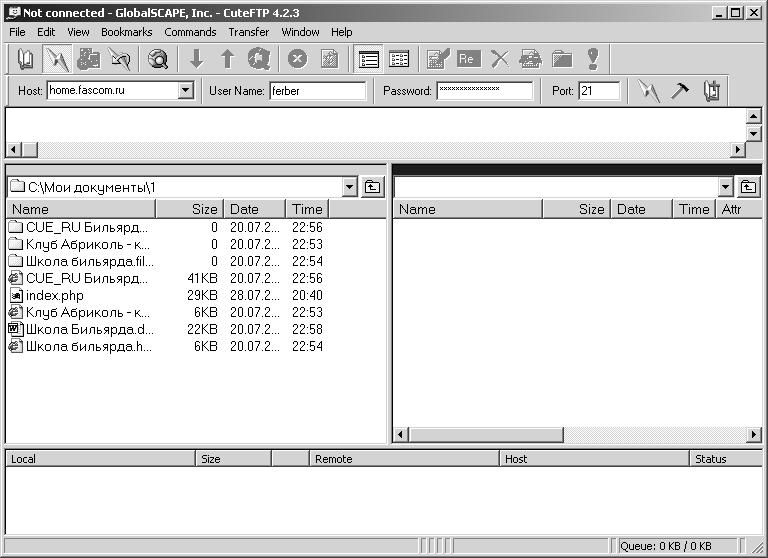The image size is (768, 558).
Task: Click the Port number field
Action: pyautogui.click(x=599, y=91)
